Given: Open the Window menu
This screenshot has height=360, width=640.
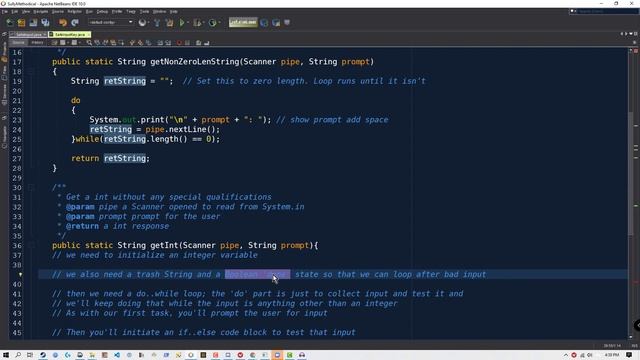Looking at the screenshot, I should tap(159, 11).
